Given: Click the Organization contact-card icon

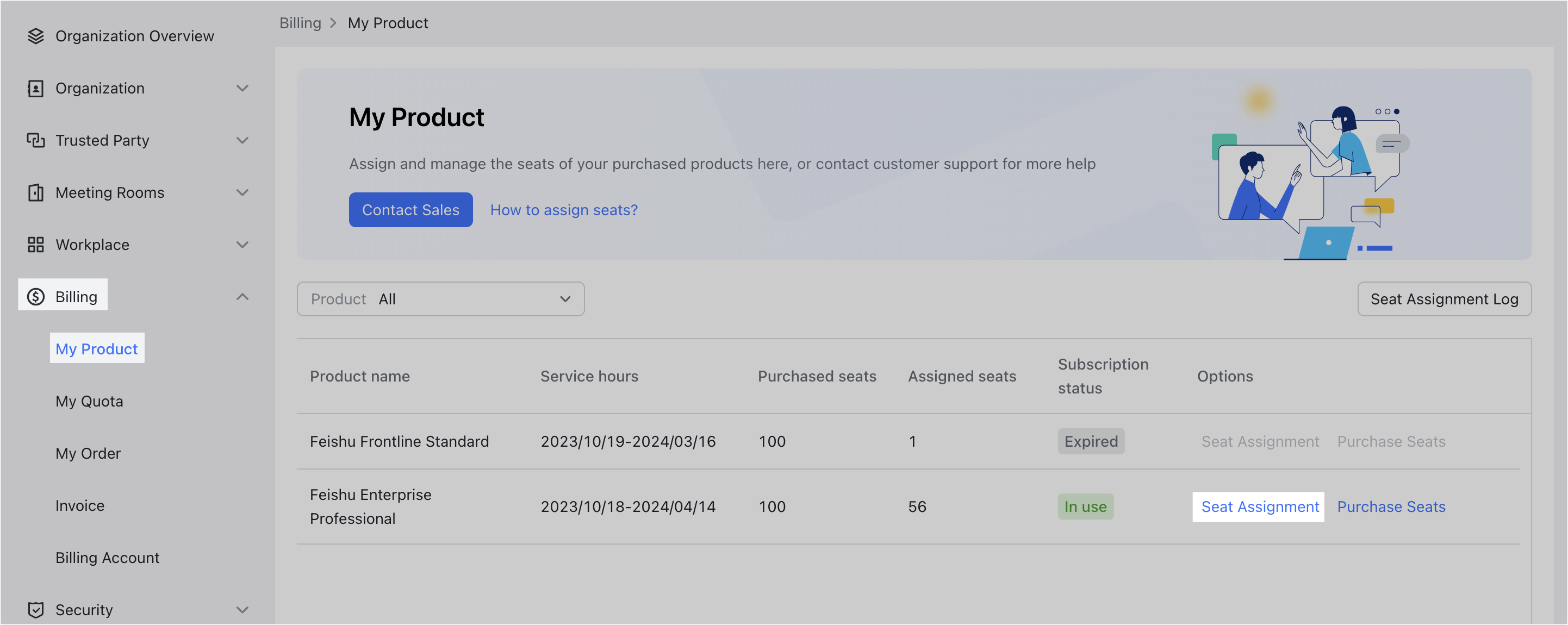Looking at the screenshot, I should pos(35,88).
